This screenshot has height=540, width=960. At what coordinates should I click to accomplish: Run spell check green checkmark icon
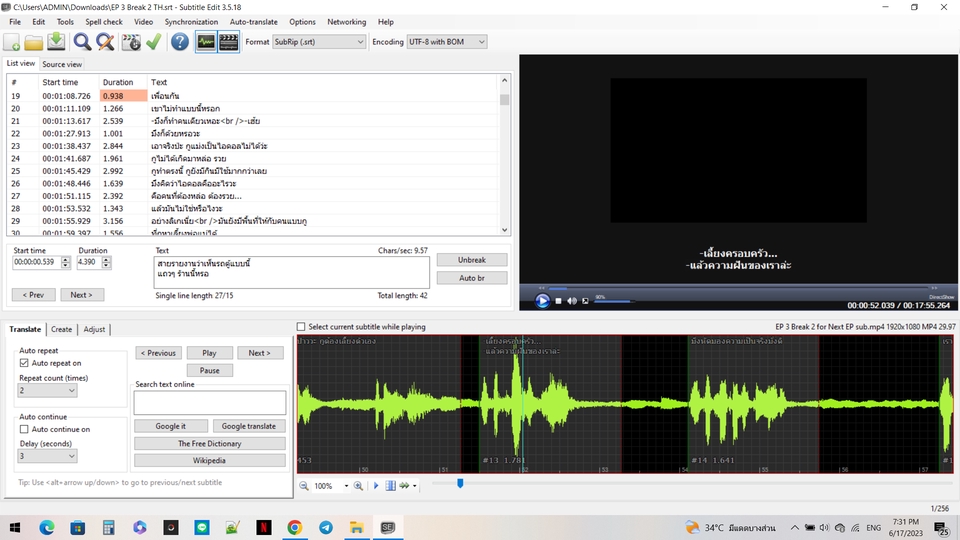(x=154, y=42)
